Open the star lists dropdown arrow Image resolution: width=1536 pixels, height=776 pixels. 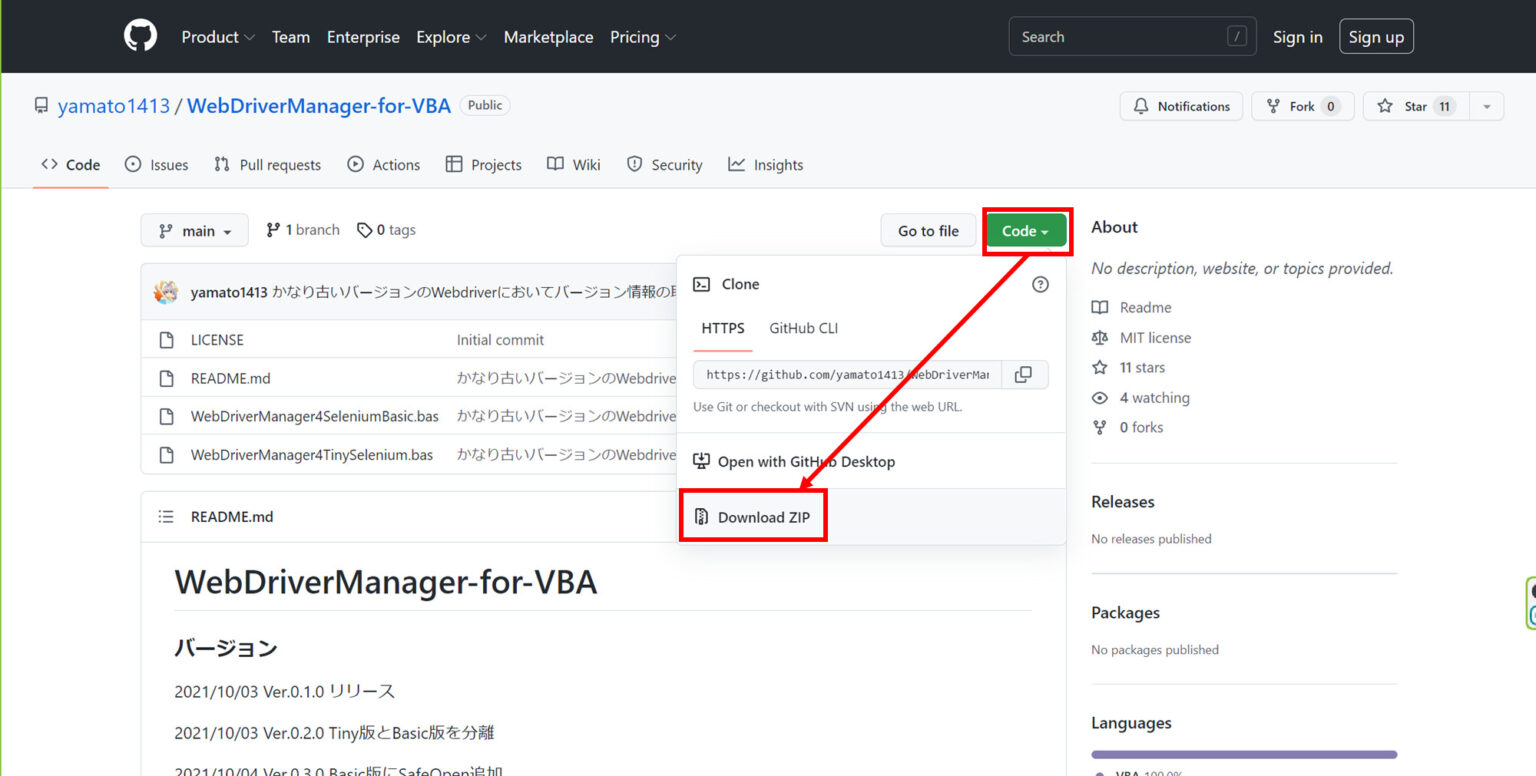point(1486,106)
